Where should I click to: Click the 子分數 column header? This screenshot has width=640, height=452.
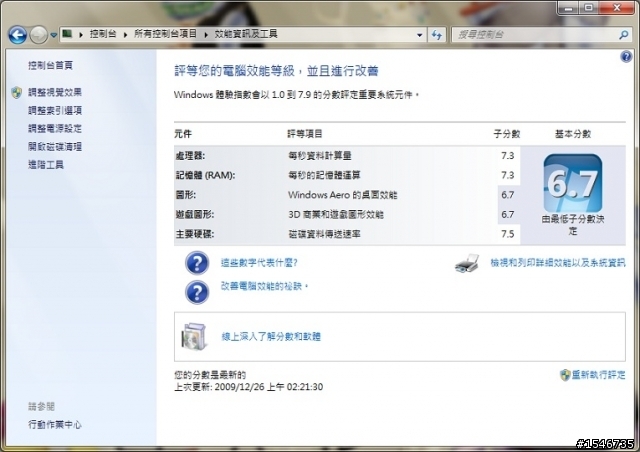(507, 134)
